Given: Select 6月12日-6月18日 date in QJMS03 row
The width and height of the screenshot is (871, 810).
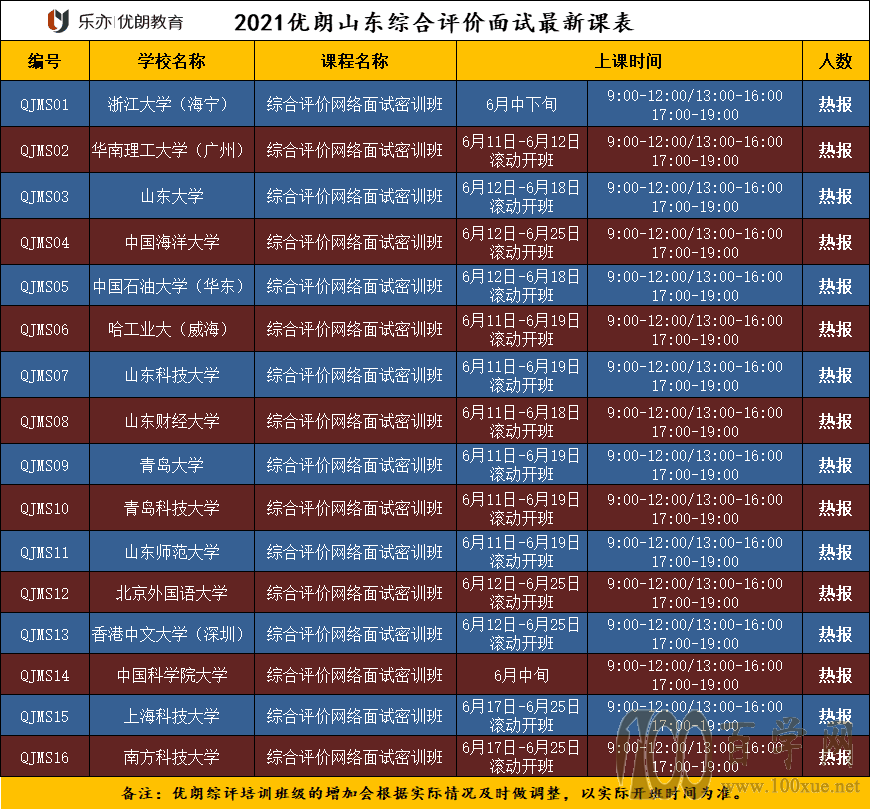Looking at the screenshot, I should point(521,188).
